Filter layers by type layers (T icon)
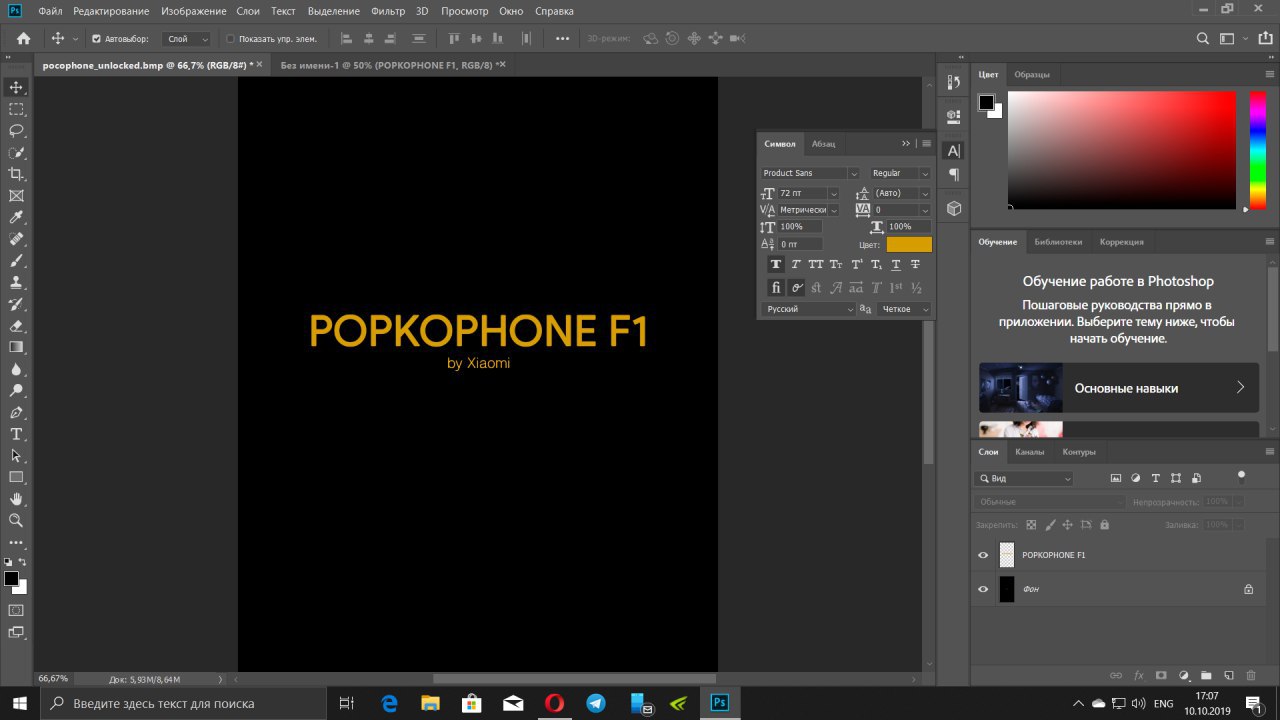Viewport: 1280px width, 720px height. (1156, 478)
